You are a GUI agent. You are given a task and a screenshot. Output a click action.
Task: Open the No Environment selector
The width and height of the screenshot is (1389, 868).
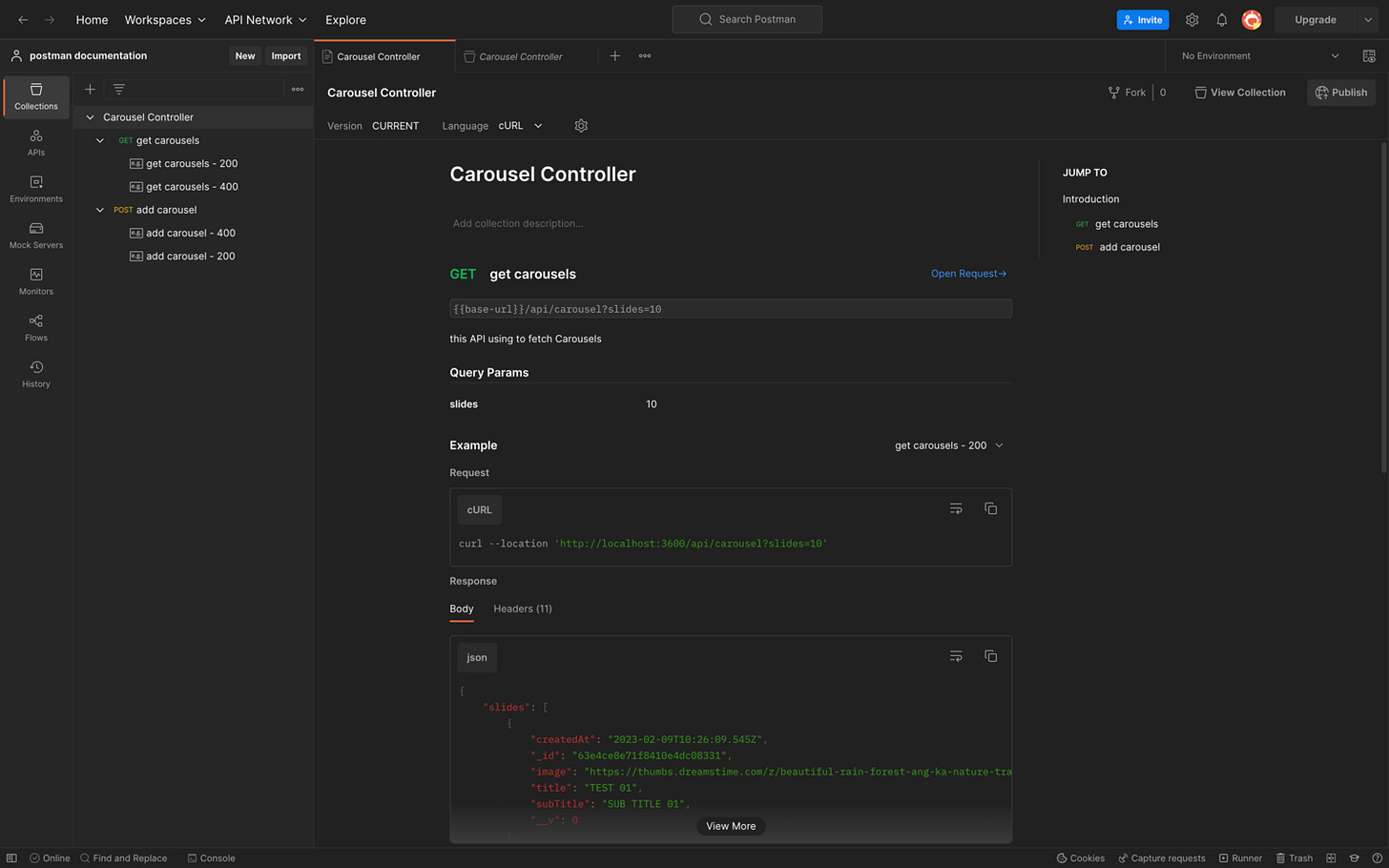1259,55
